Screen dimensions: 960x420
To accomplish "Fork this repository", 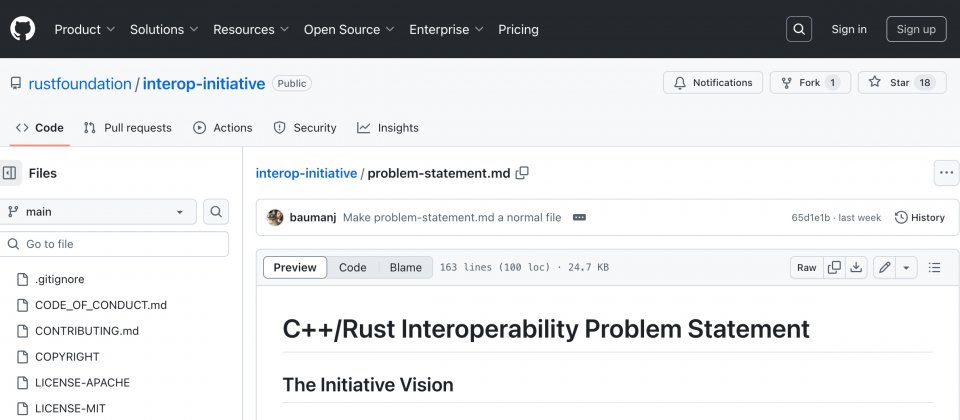I will (x=810, y=83).
